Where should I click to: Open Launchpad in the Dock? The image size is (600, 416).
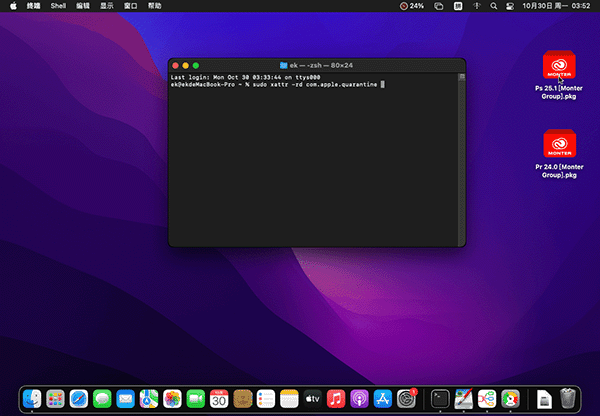coord(55,399)
